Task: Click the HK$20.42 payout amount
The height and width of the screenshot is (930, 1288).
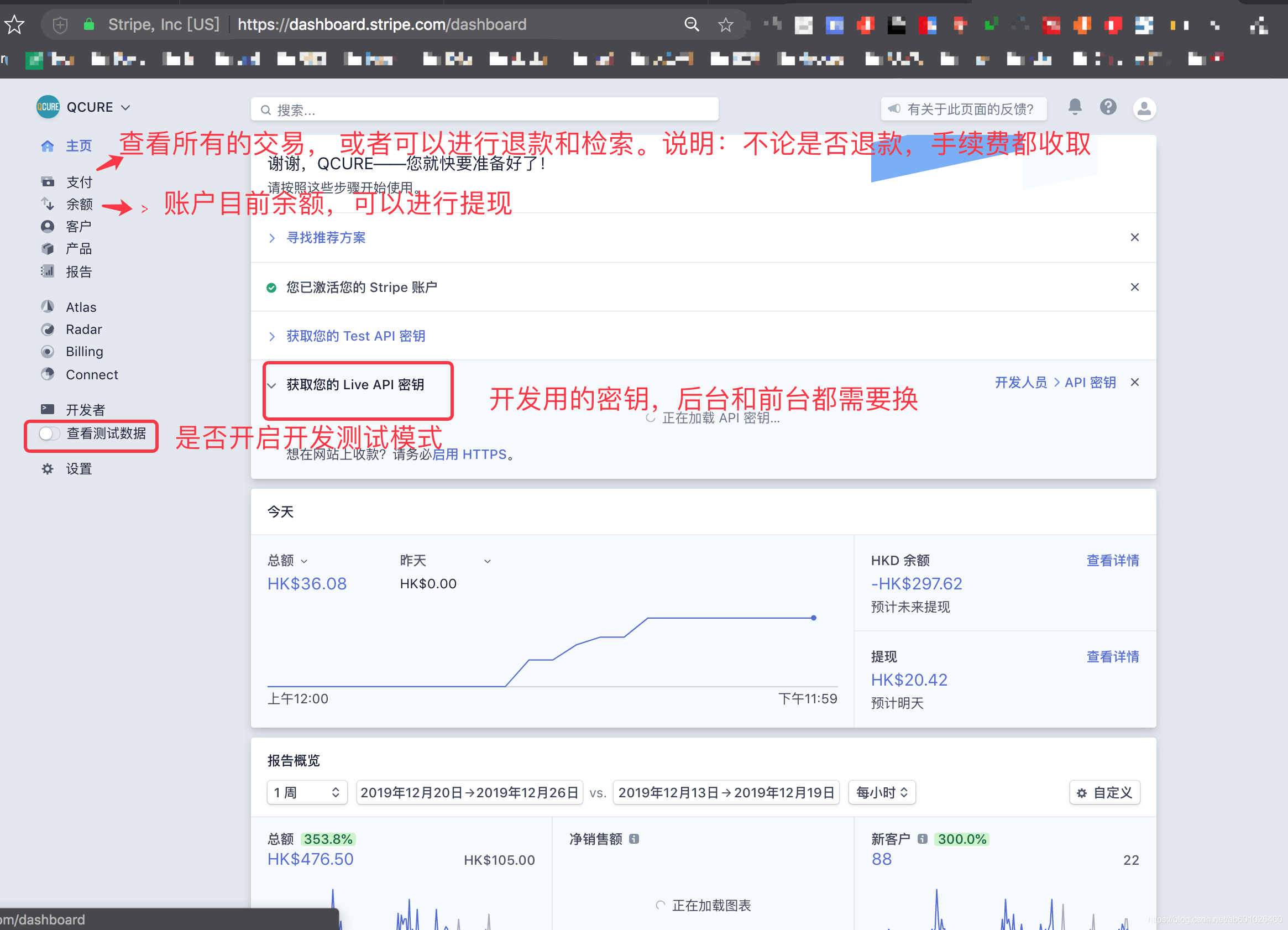Action: [909, 680]
